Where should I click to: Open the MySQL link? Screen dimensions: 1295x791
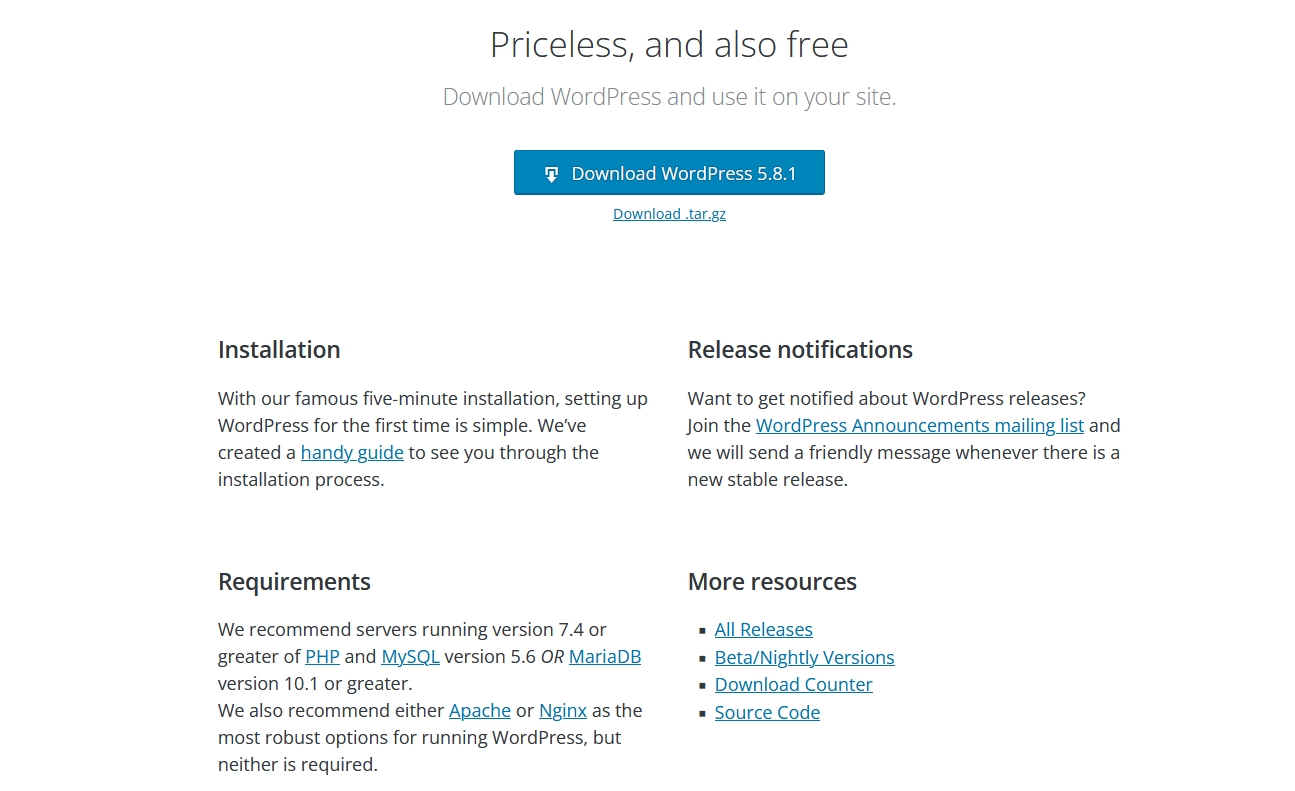[410, 656]
